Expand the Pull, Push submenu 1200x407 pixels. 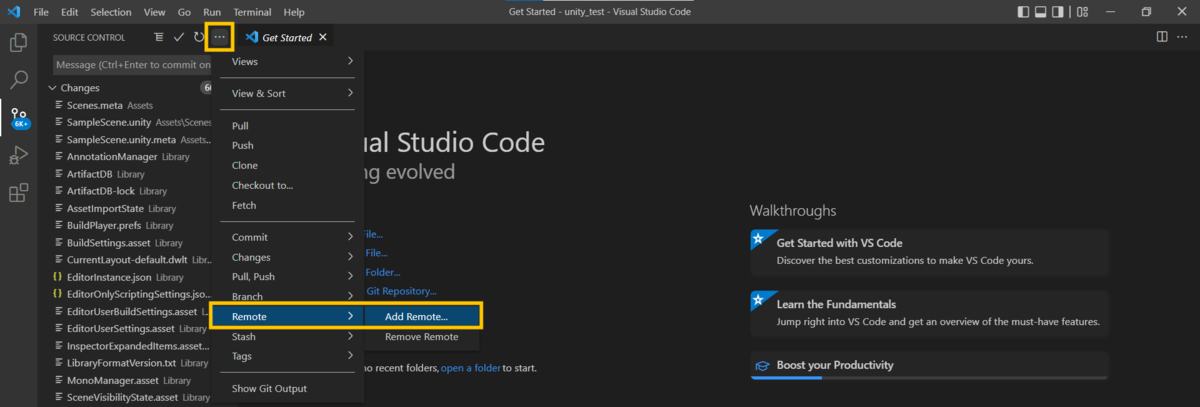(287, 276)
